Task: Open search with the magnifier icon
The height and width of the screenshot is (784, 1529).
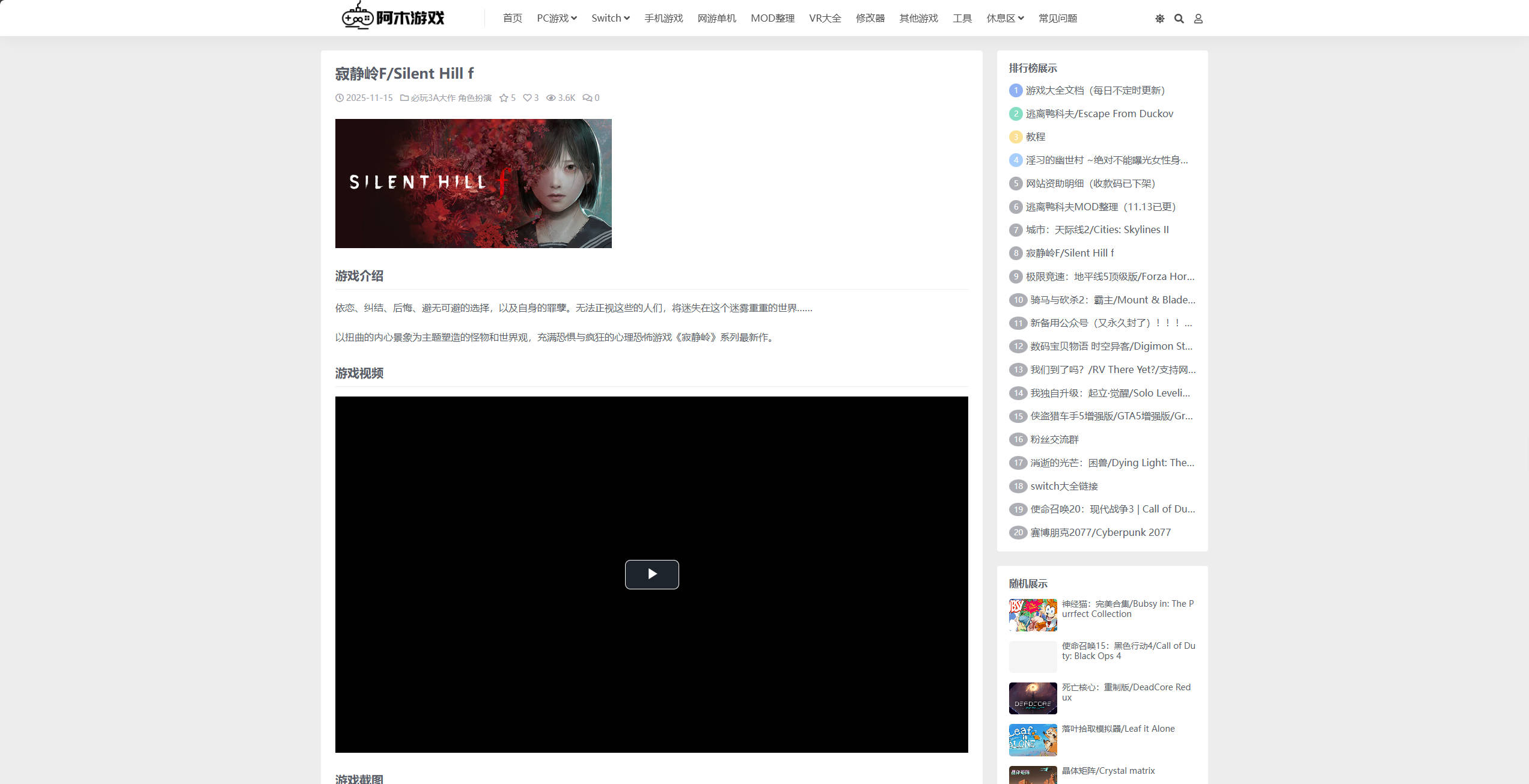Action: point(1179,19)
